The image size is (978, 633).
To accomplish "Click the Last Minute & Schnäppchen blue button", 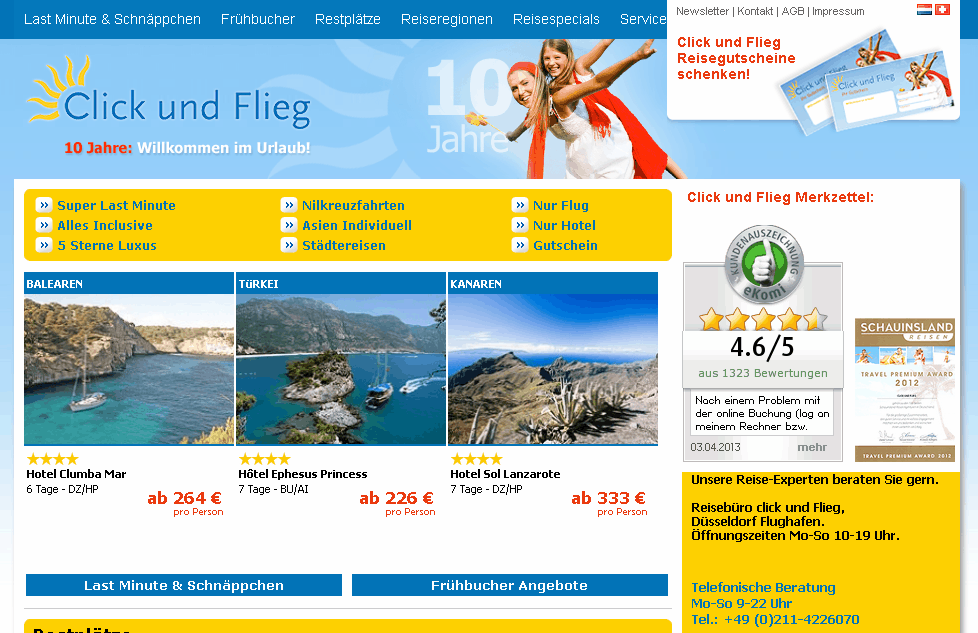I will [184, 585].
